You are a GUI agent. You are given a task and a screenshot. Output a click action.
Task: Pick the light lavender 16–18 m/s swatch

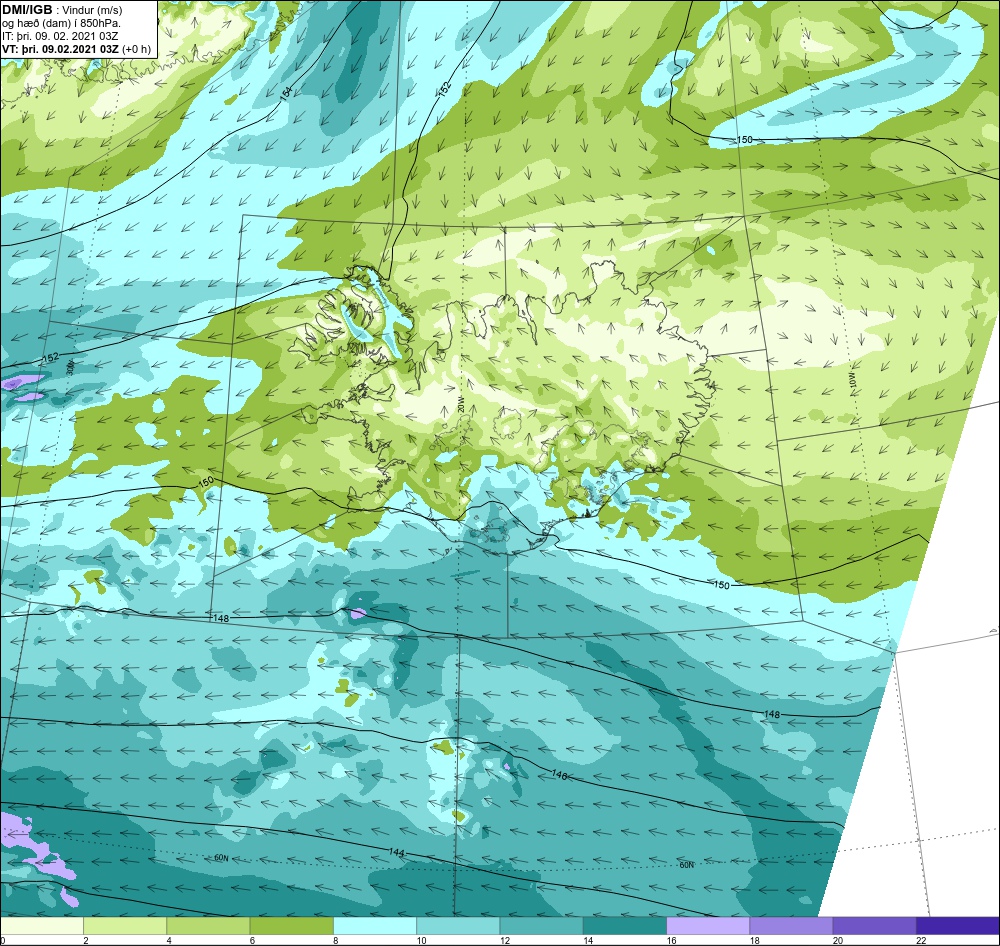708,925
